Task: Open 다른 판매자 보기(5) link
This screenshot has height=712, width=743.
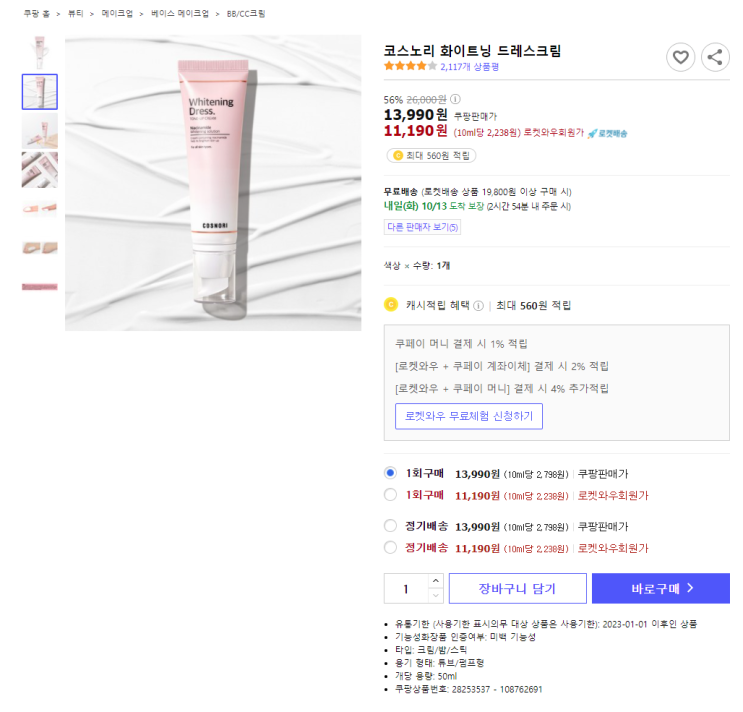Action: click(x=422, y=227)
